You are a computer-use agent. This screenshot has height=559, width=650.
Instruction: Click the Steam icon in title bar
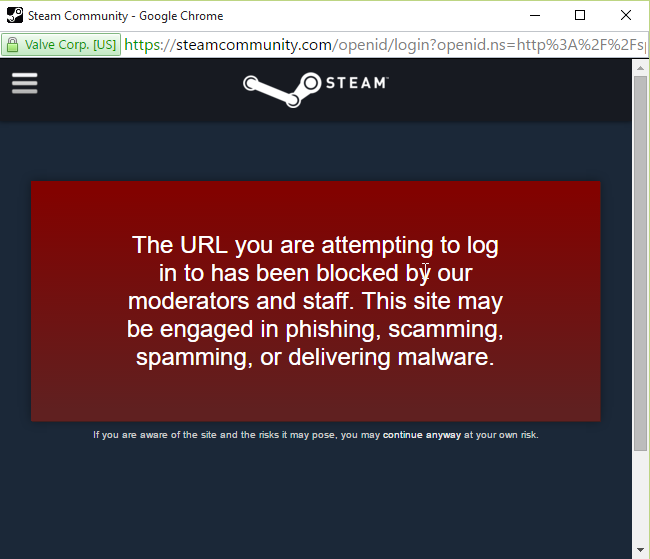click(x=15, y=15)
